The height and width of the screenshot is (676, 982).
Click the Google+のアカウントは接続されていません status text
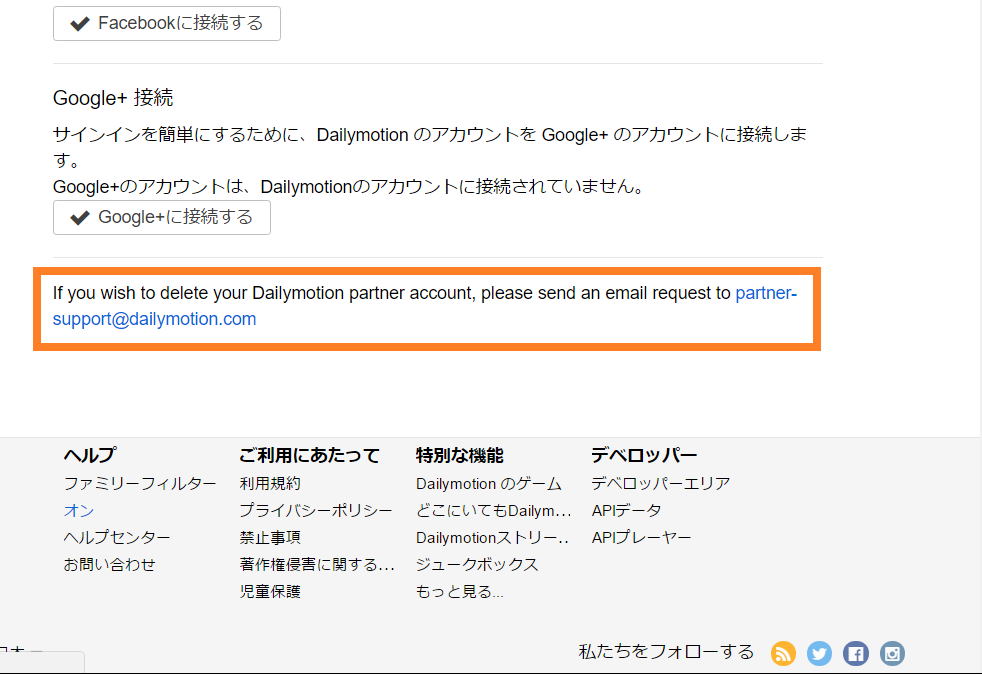pyautogui.click(x=349, y=187)
